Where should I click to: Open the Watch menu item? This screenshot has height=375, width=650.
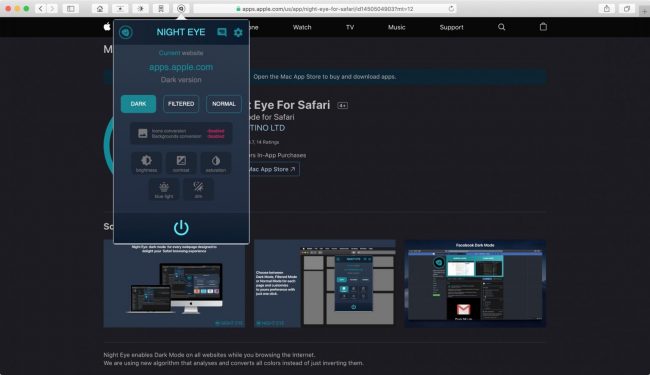tap(302, 27)
